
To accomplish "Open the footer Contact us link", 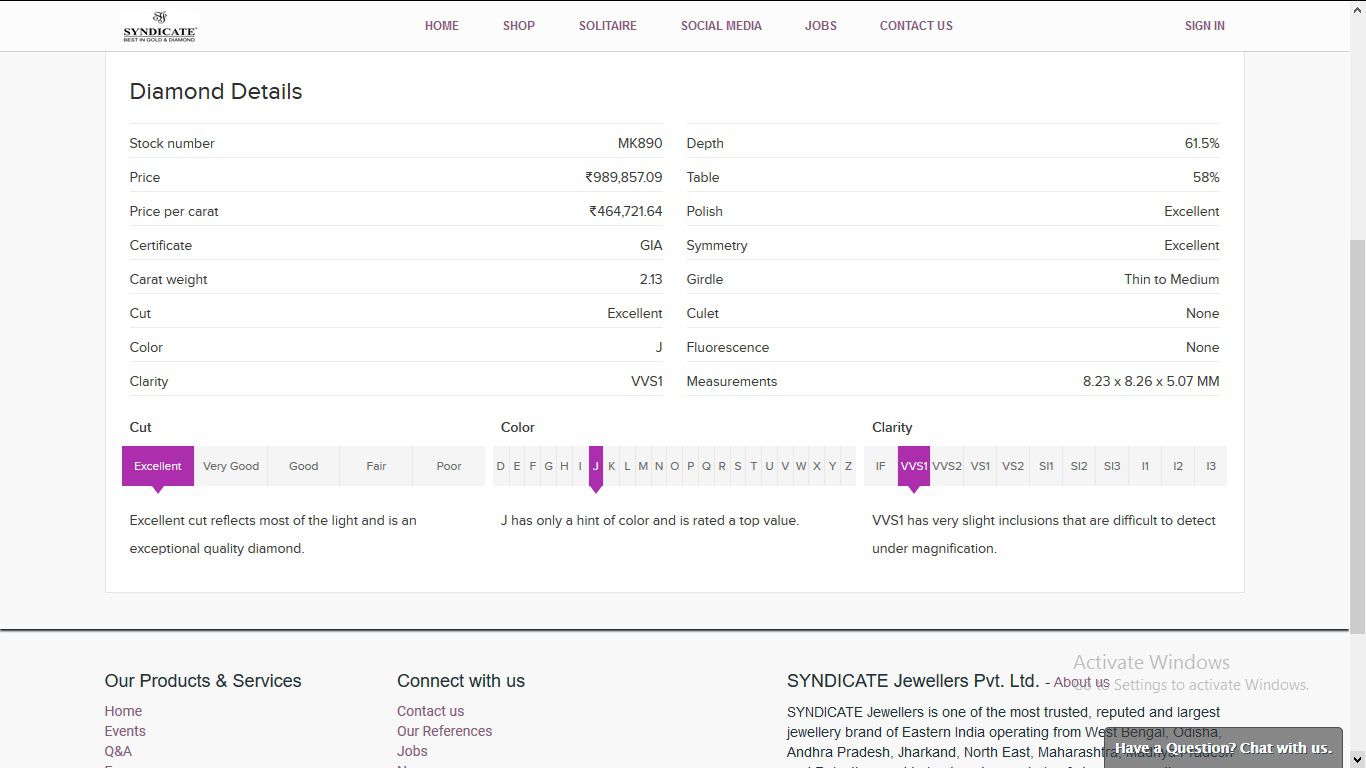I will point(430,711).
